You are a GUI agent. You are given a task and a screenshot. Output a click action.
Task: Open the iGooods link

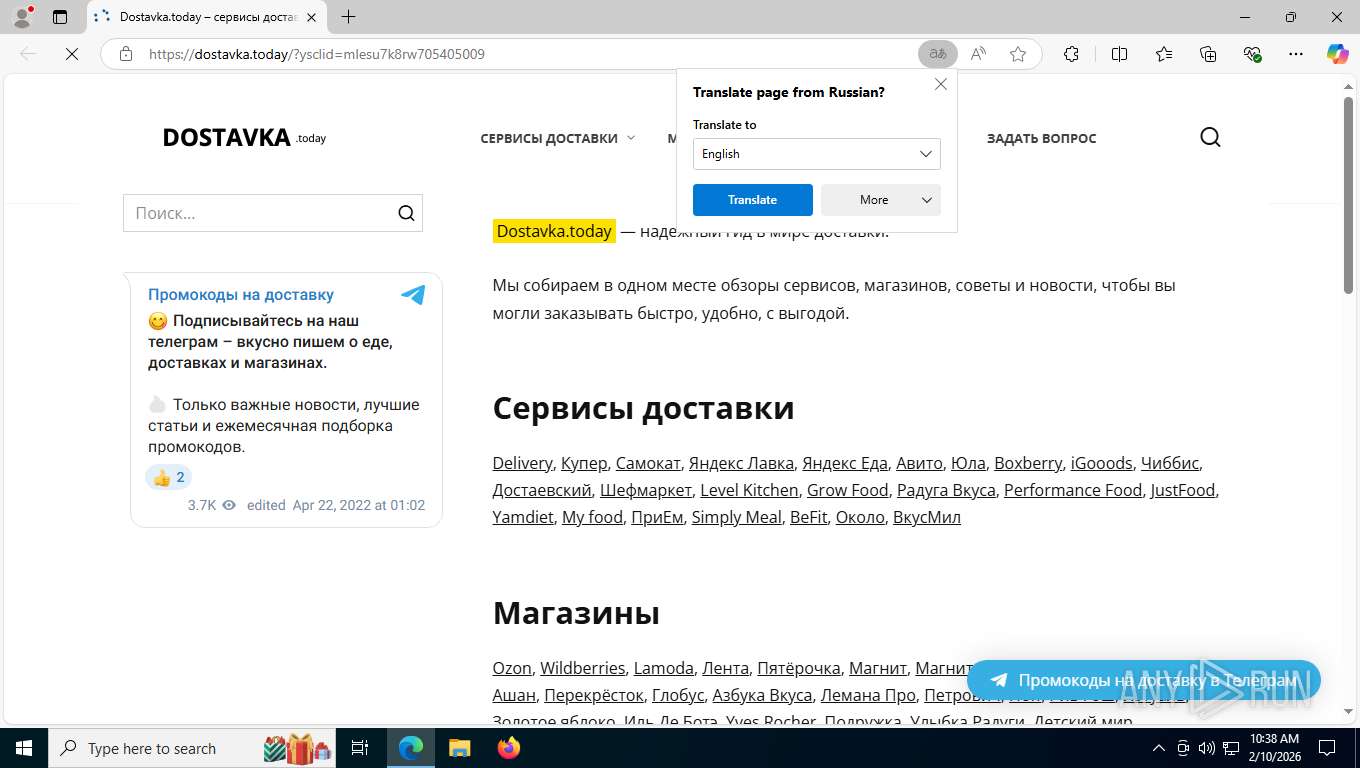pyautogui.click(x=1101, y=463)
